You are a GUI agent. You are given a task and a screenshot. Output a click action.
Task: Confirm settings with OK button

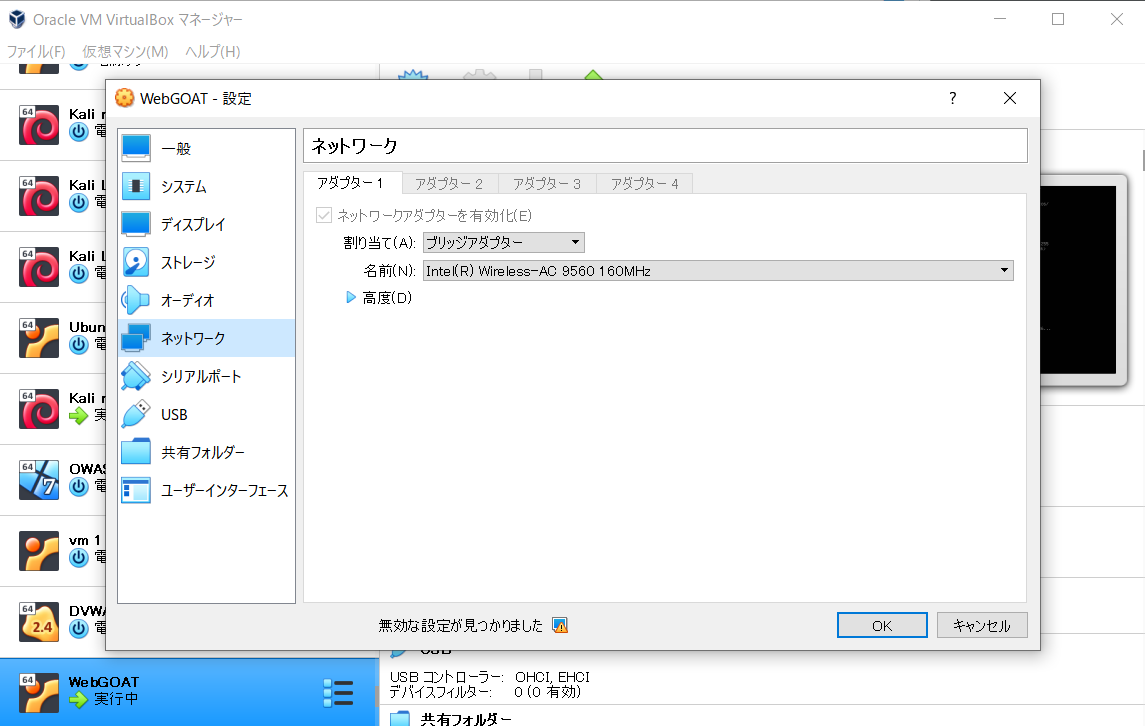pos(882,625)
